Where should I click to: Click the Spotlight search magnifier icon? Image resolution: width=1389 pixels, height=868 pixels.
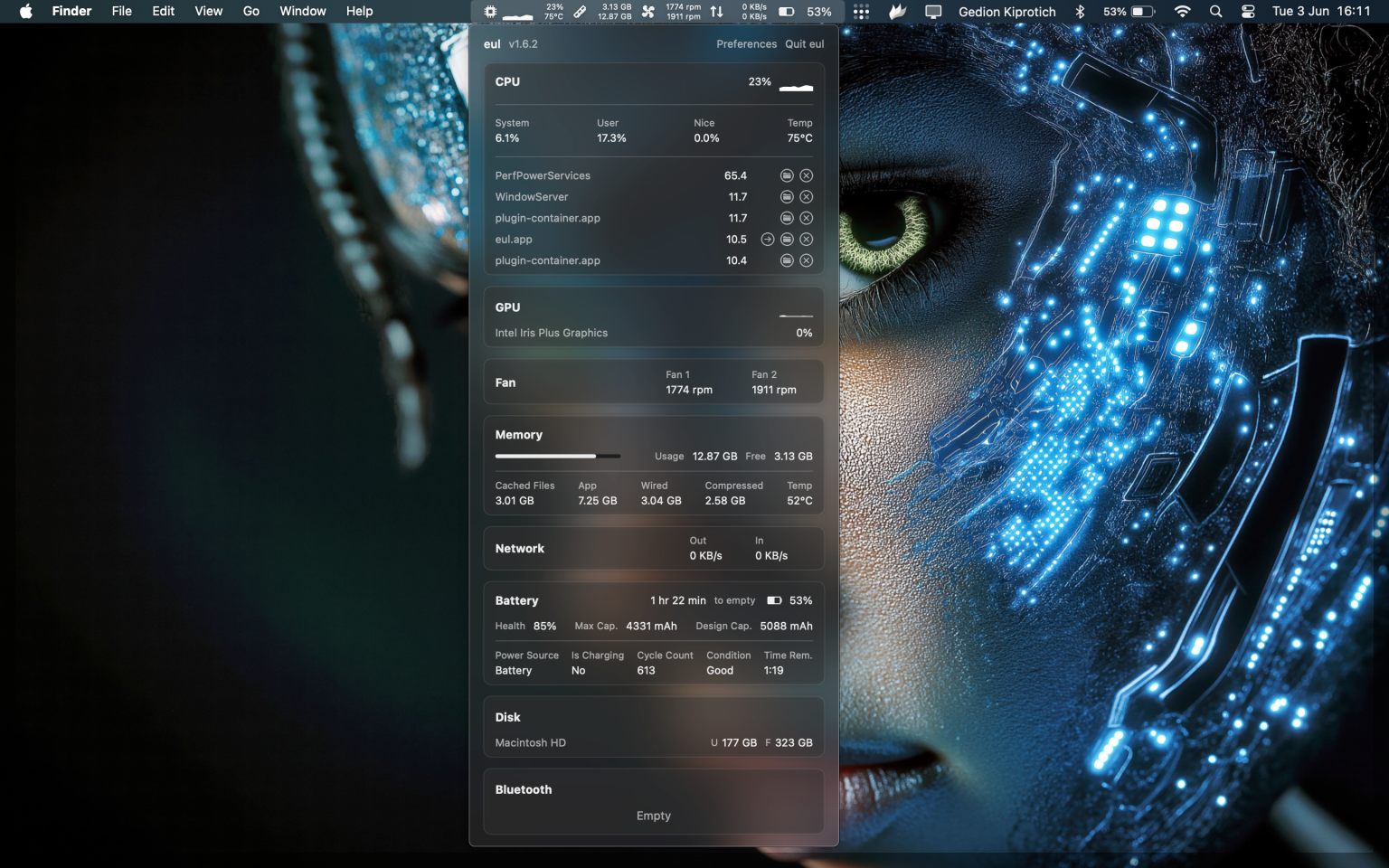coord(1215,12)
